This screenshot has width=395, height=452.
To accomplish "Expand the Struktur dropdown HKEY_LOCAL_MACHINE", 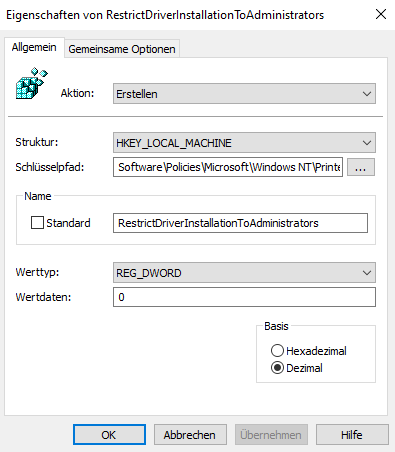I will pyautogui.click(x=244, y=143).
